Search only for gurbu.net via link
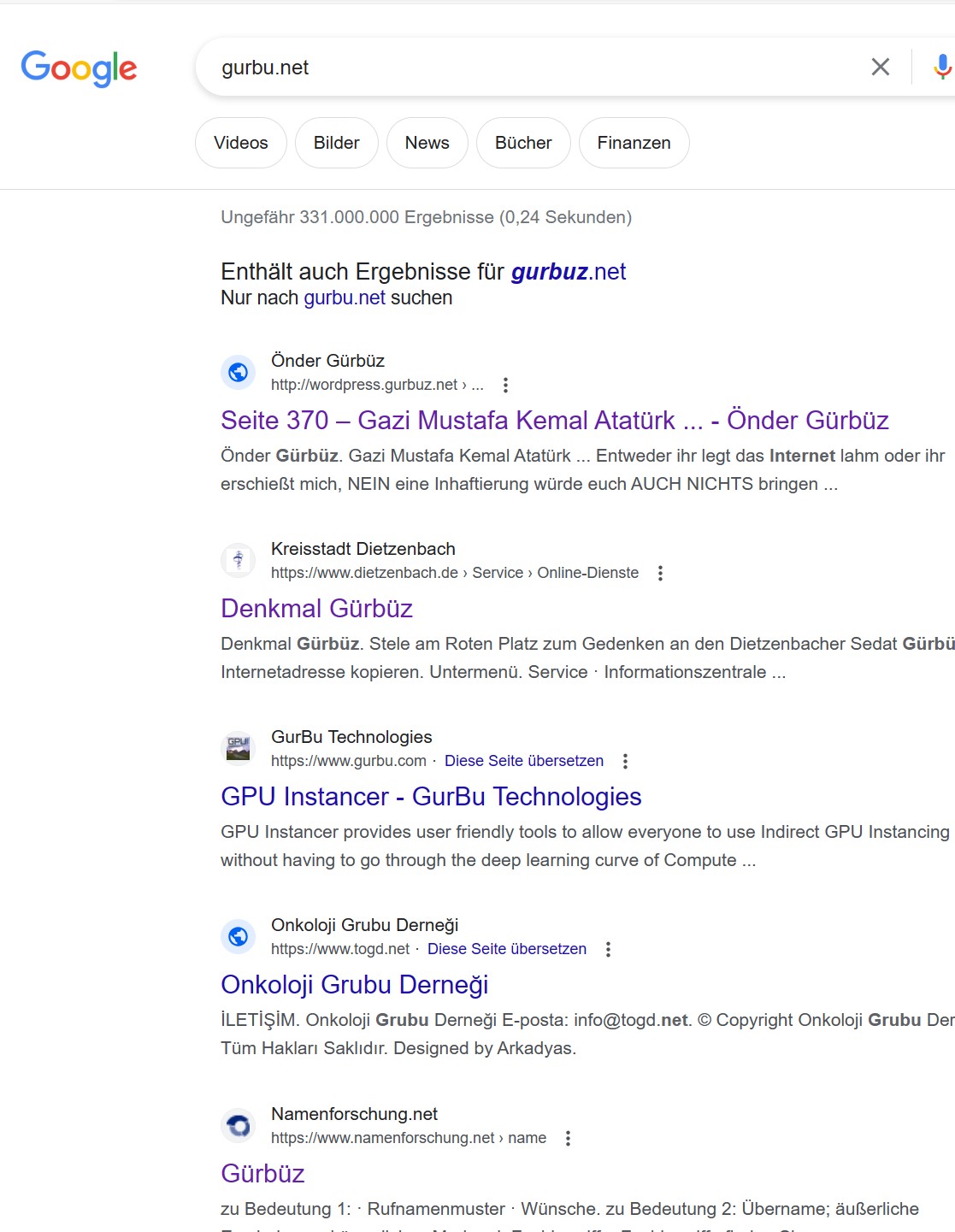Screen dimensions: 955x1232 click(345, 298)
